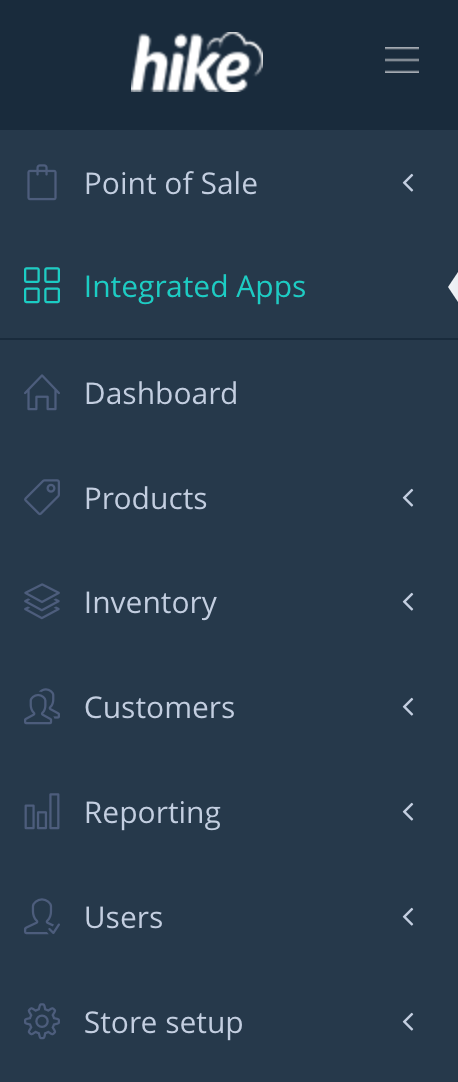Image resolution: width=458 pixels, height=1082 pixels.
Task: Click the Dashboard house icon
Action: [42, 393]
